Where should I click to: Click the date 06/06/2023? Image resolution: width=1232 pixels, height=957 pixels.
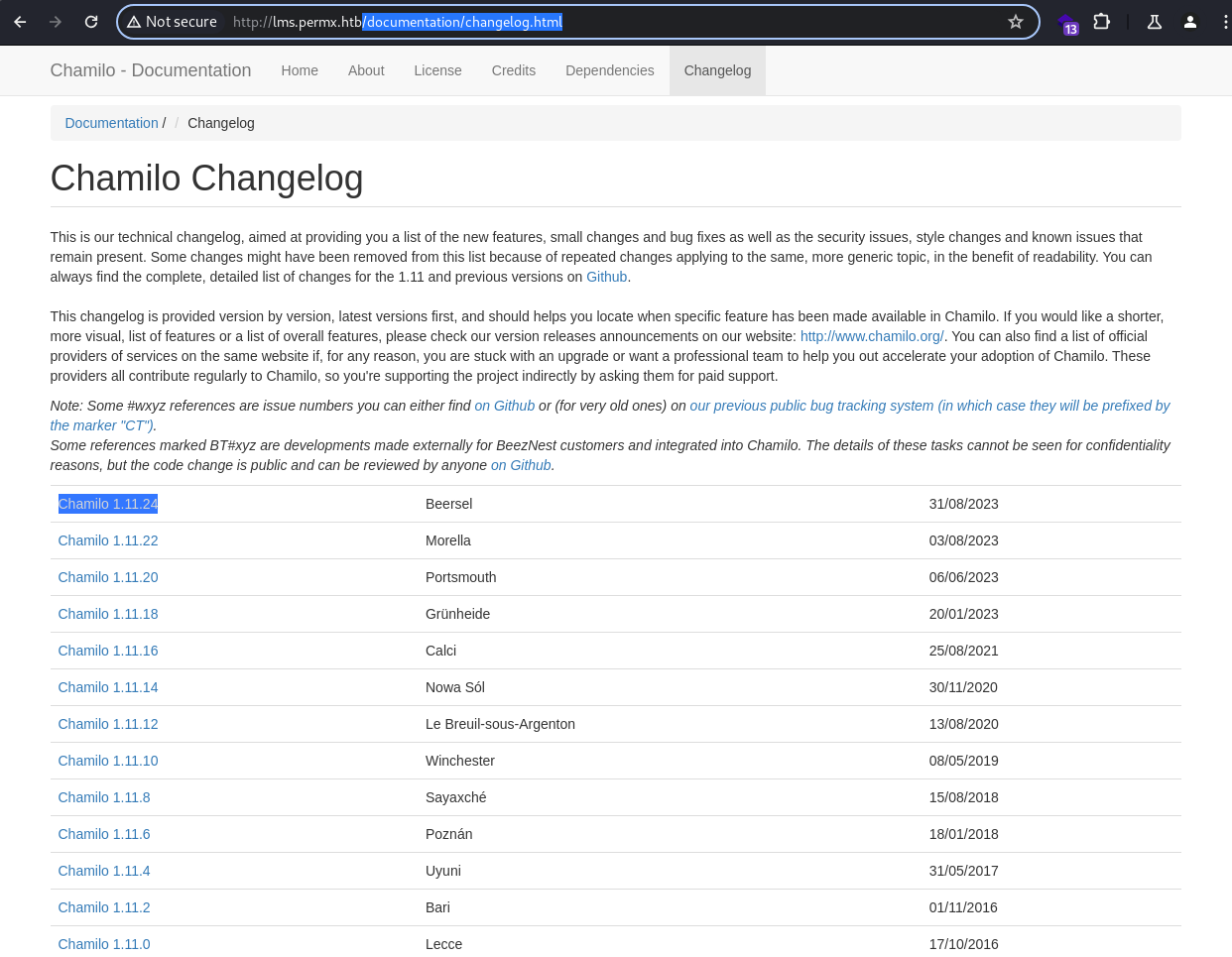964,577
